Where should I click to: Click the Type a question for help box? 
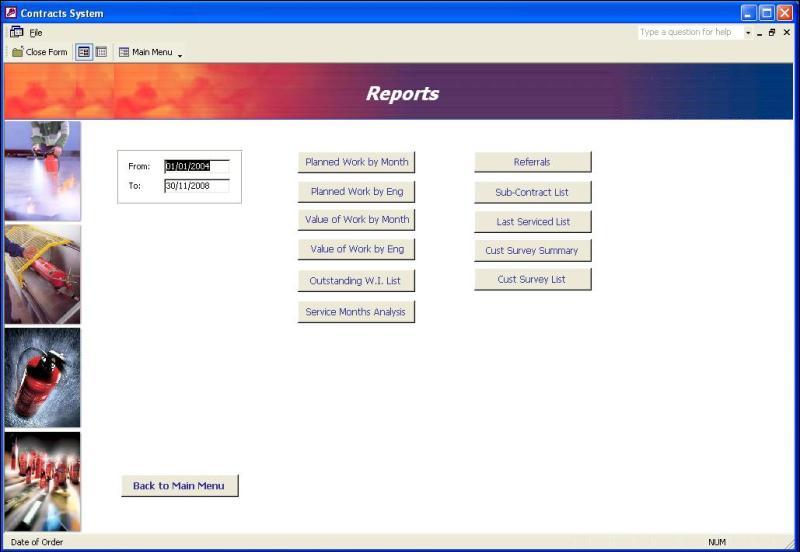(x=689, y=33)
